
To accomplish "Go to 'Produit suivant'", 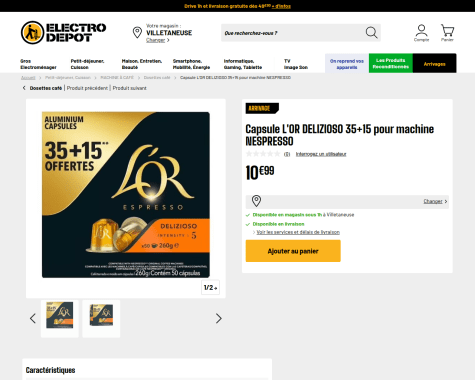I will tap(130, 88).
